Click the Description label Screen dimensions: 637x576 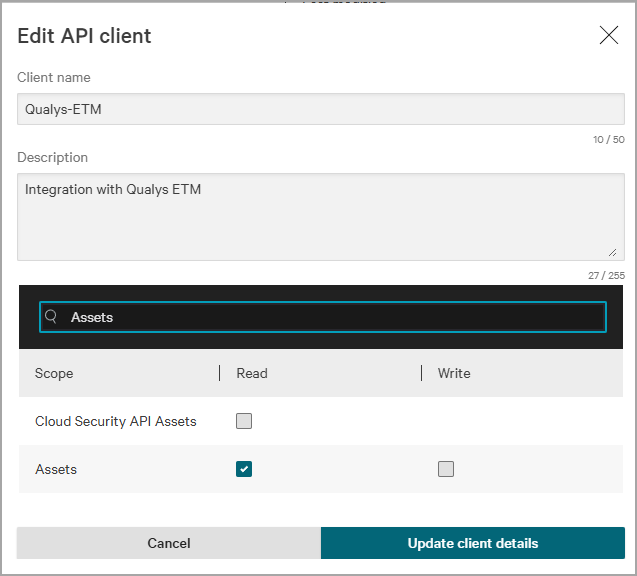coord(53,157)
